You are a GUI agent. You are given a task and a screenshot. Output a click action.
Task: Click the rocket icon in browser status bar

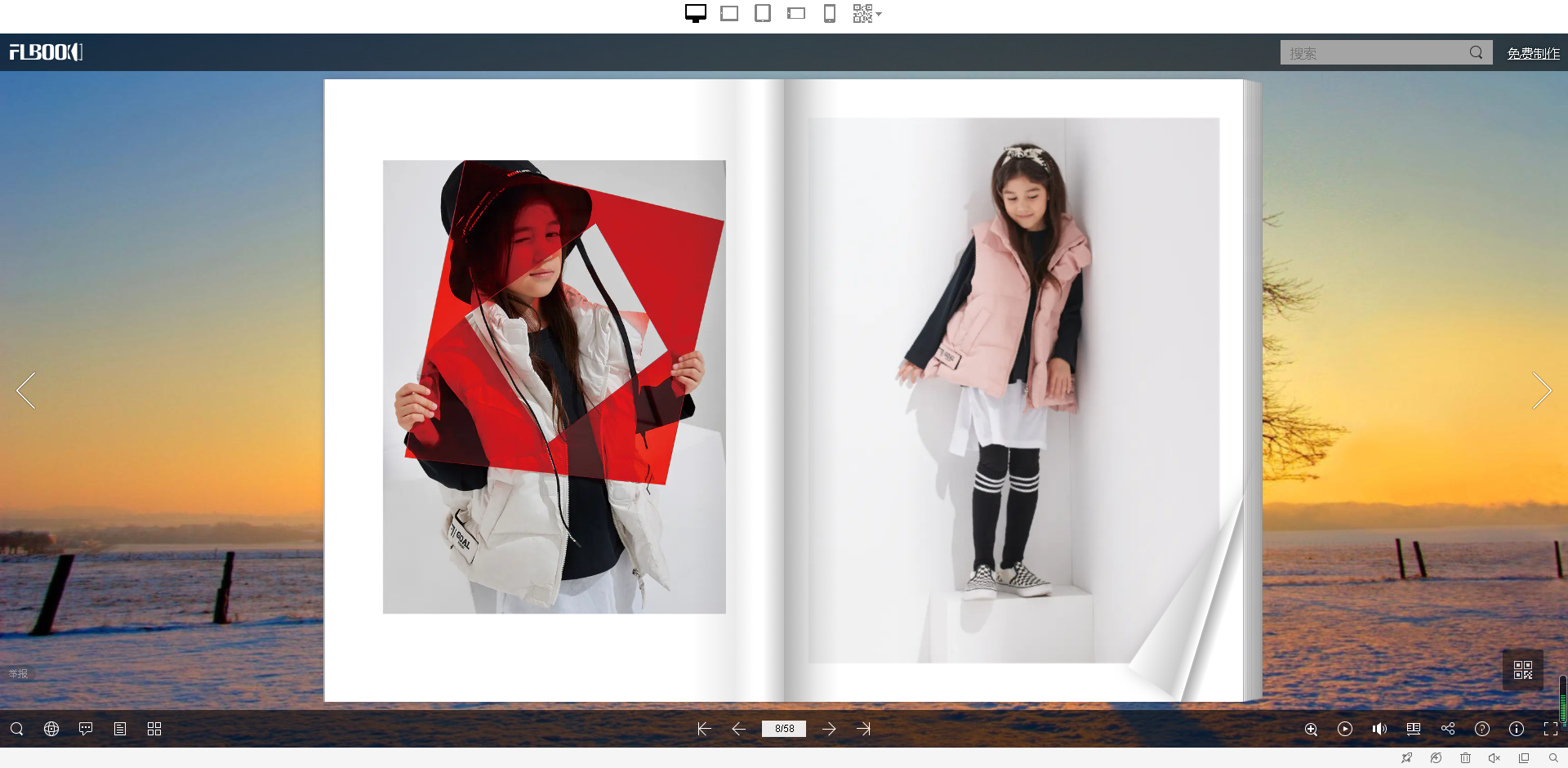pos(1407,758)
